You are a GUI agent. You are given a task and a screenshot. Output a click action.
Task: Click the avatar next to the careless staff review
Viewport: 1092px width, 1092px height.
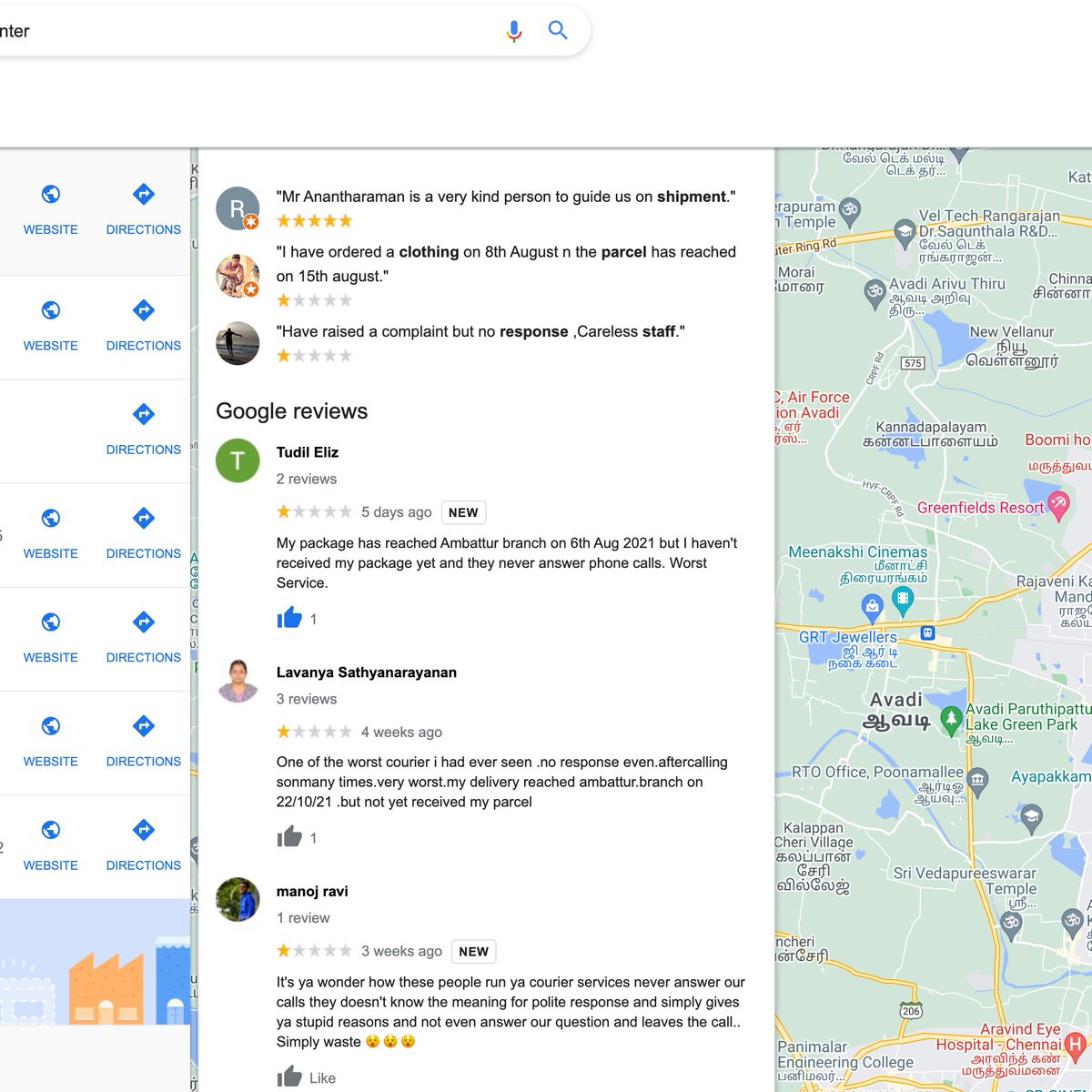(238, 343)
